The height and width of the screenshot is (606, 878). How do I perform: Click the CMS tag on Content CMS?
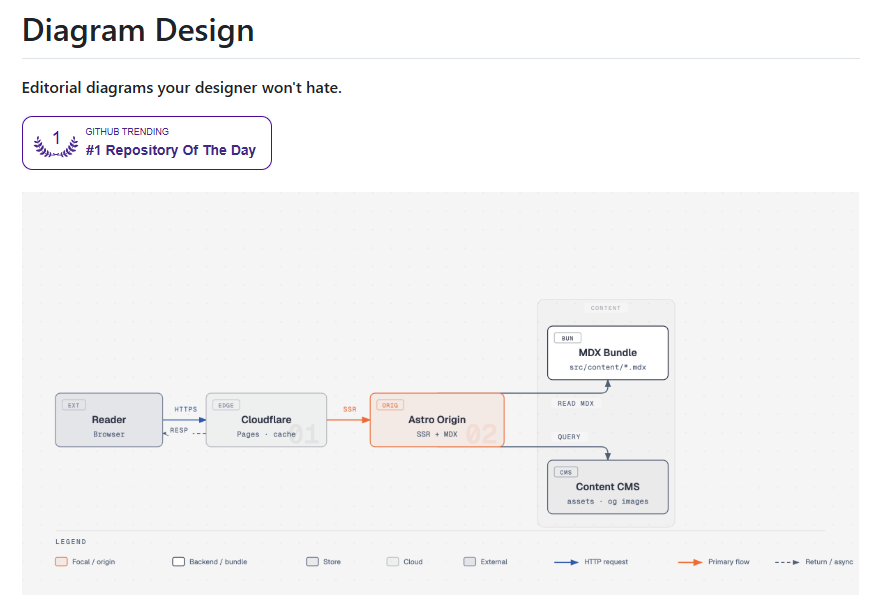click(566, 473)
